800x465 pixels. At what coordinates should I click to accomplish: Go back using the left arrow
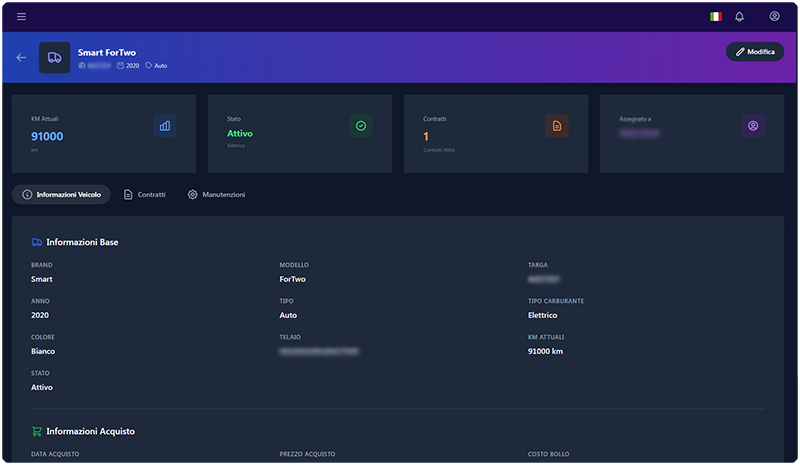21,57
